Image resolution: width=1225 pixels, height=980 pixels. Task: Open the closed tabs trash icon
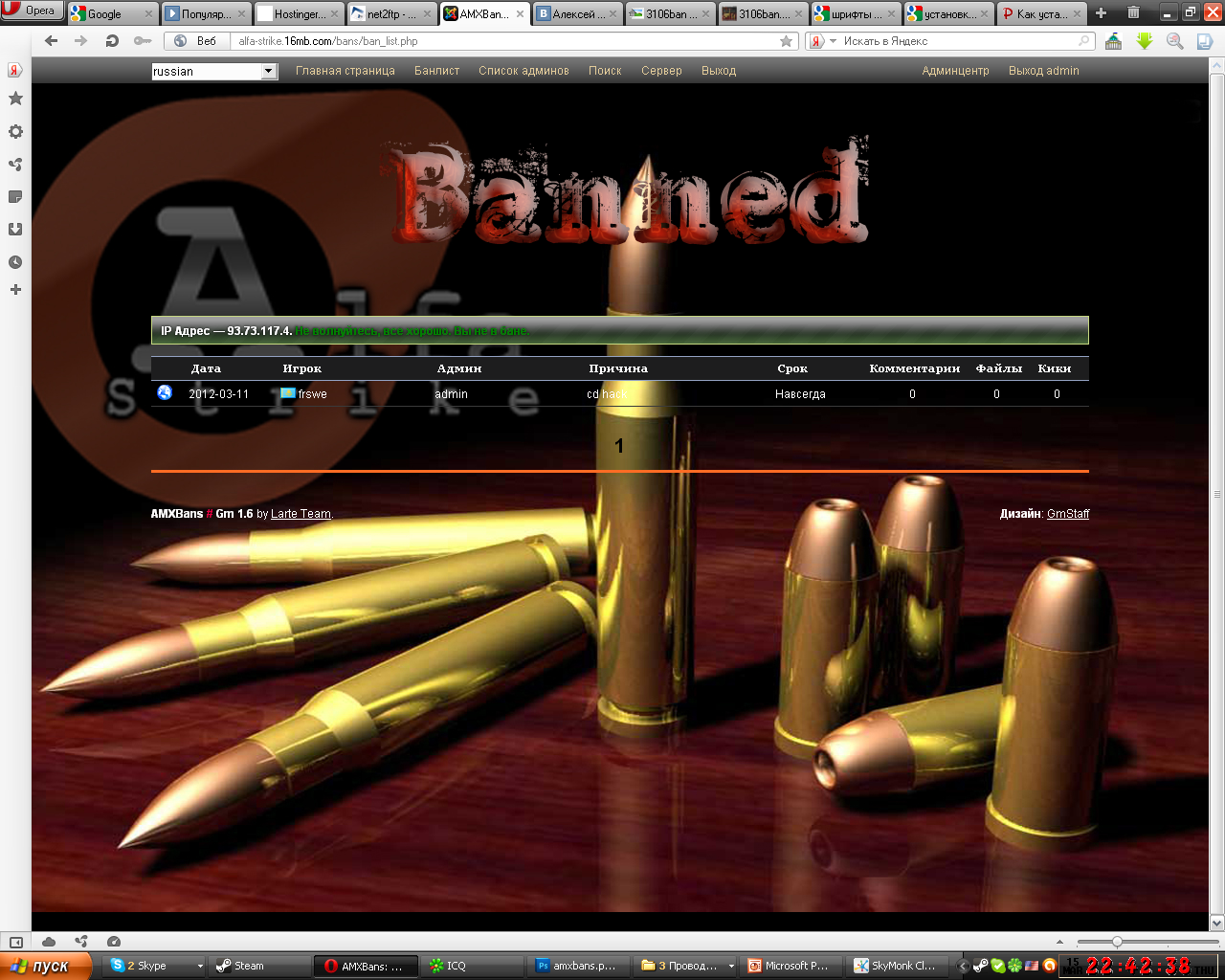point(1133,12)
